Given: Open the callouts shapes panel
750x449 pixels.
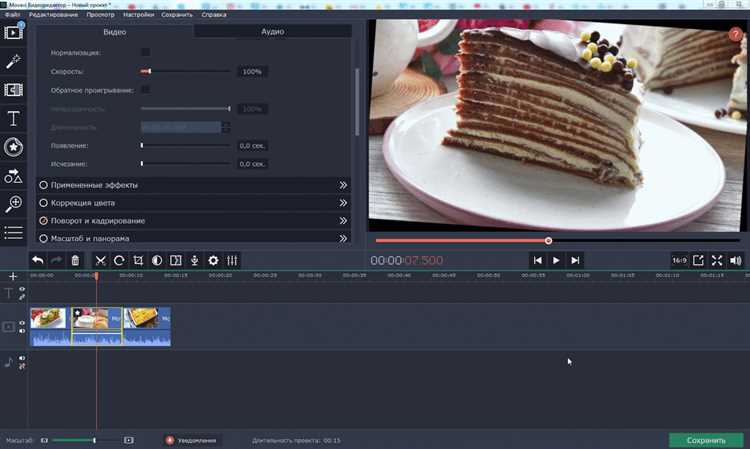Looking at the screenshot, I should click(13, 176).
